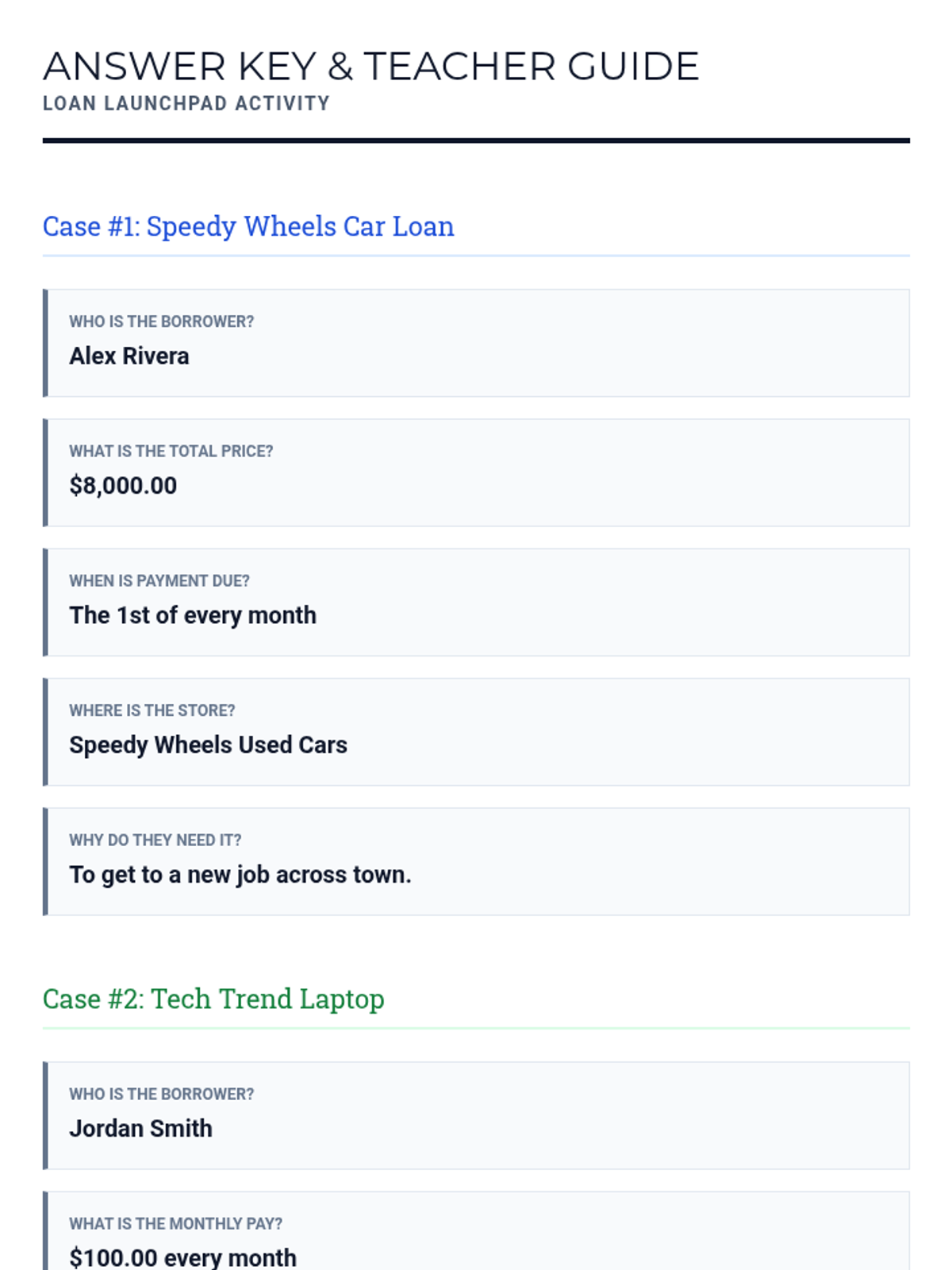Click the Answer Key & Teacher Guide title
Viewport: 952px width, 1270px height.
point(371,66)
